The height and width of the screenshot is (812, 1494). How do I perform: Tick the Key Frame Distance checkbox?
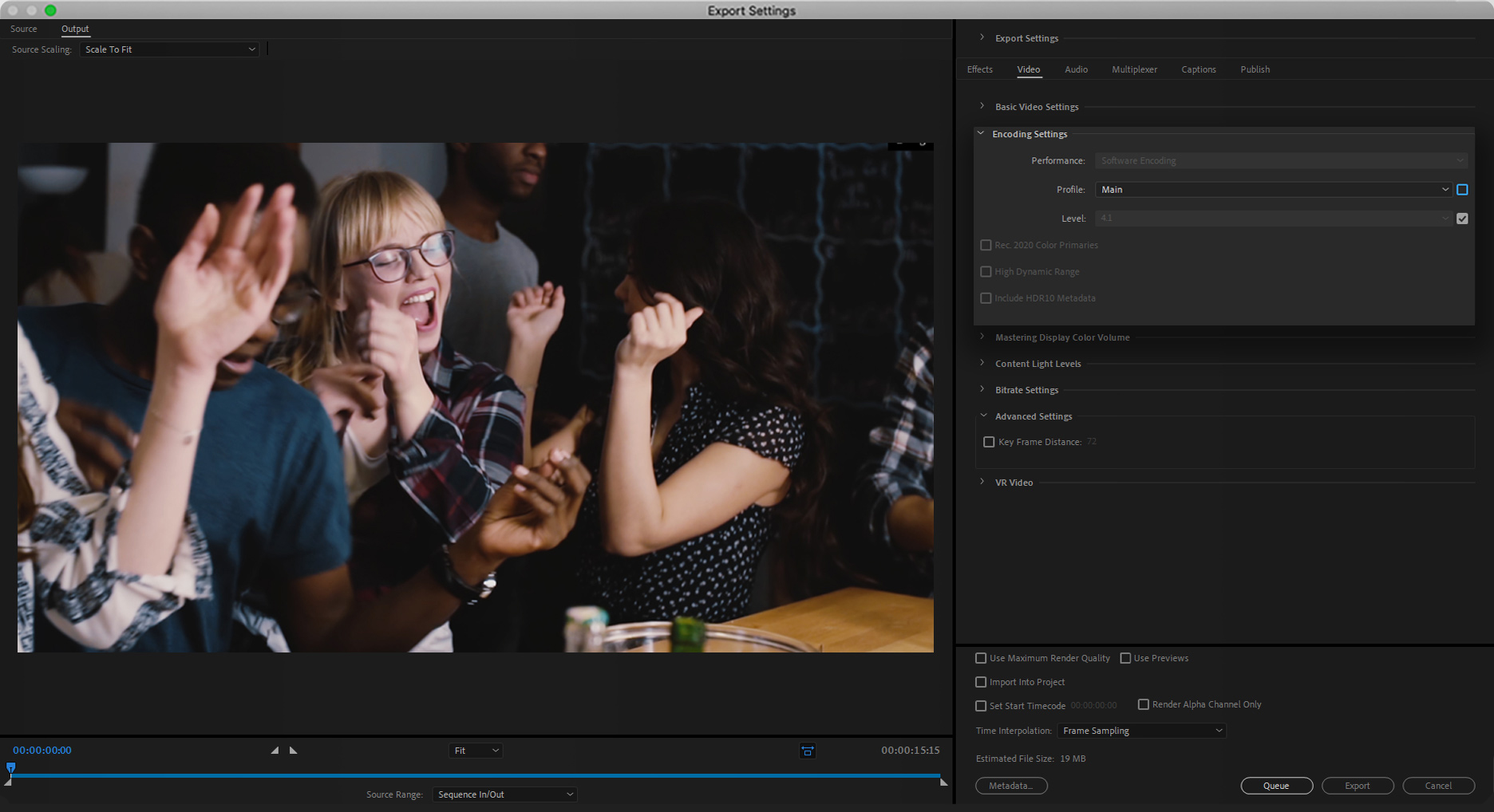click(x=989, y=442)
